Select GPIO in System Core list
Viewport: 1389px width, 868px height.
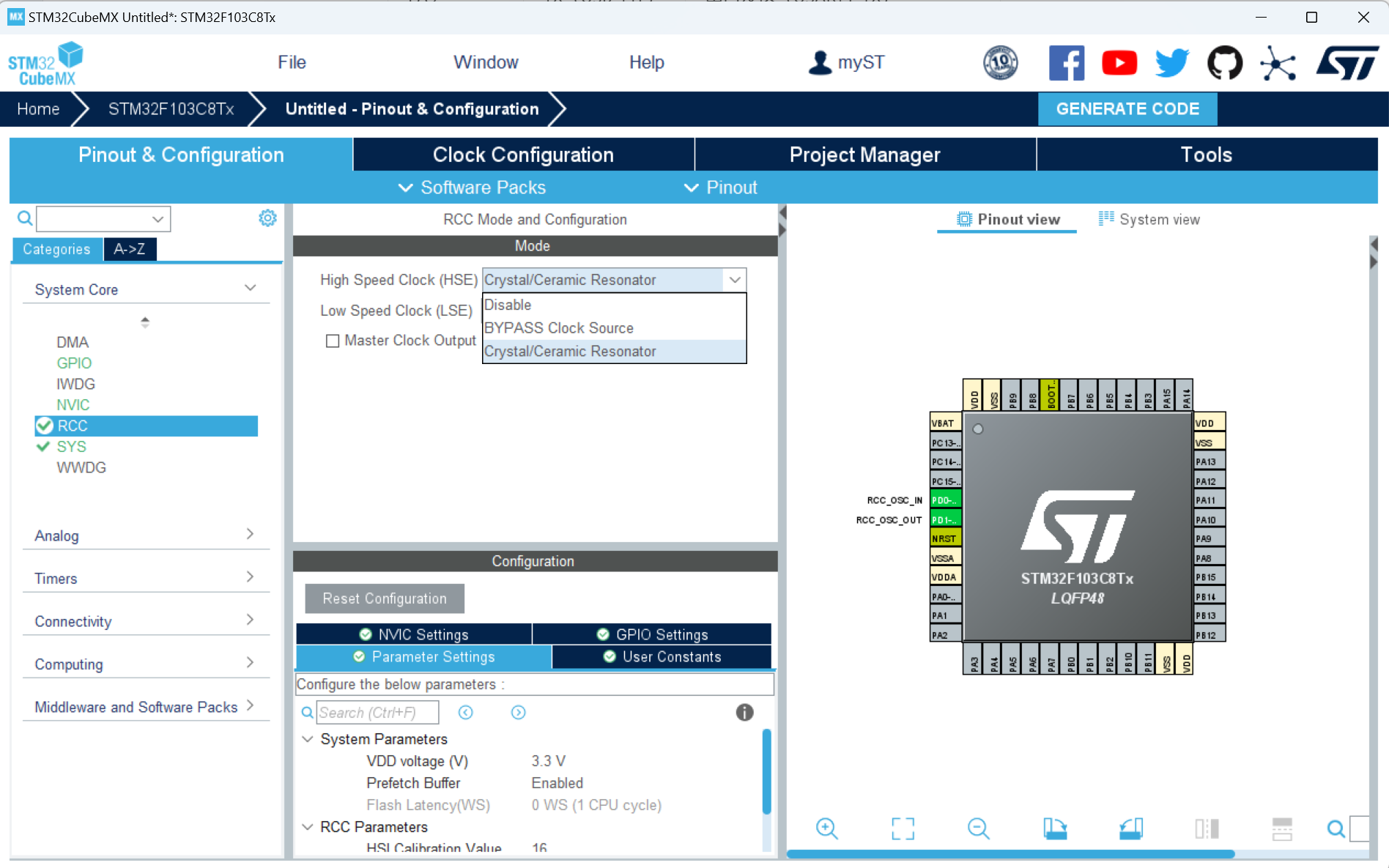(74, 363)
